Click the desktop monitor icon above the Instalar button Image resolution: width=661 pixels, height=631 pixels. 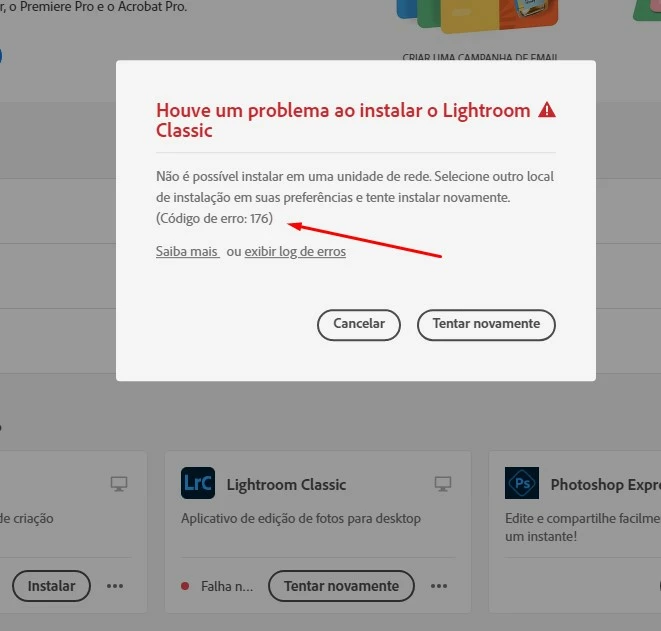(x=119, y=484)
